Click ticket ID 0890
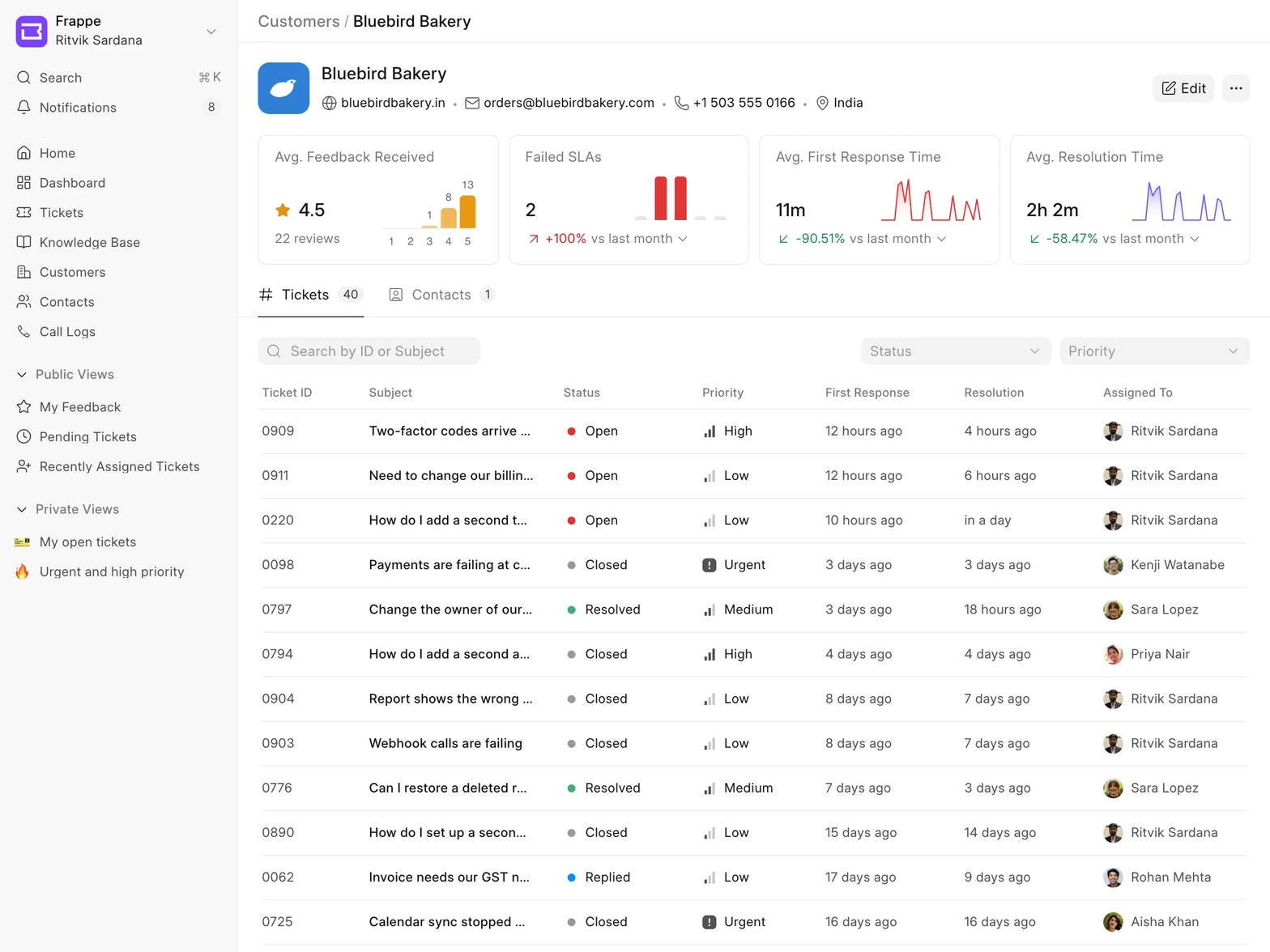 click(x=278, y=833)
